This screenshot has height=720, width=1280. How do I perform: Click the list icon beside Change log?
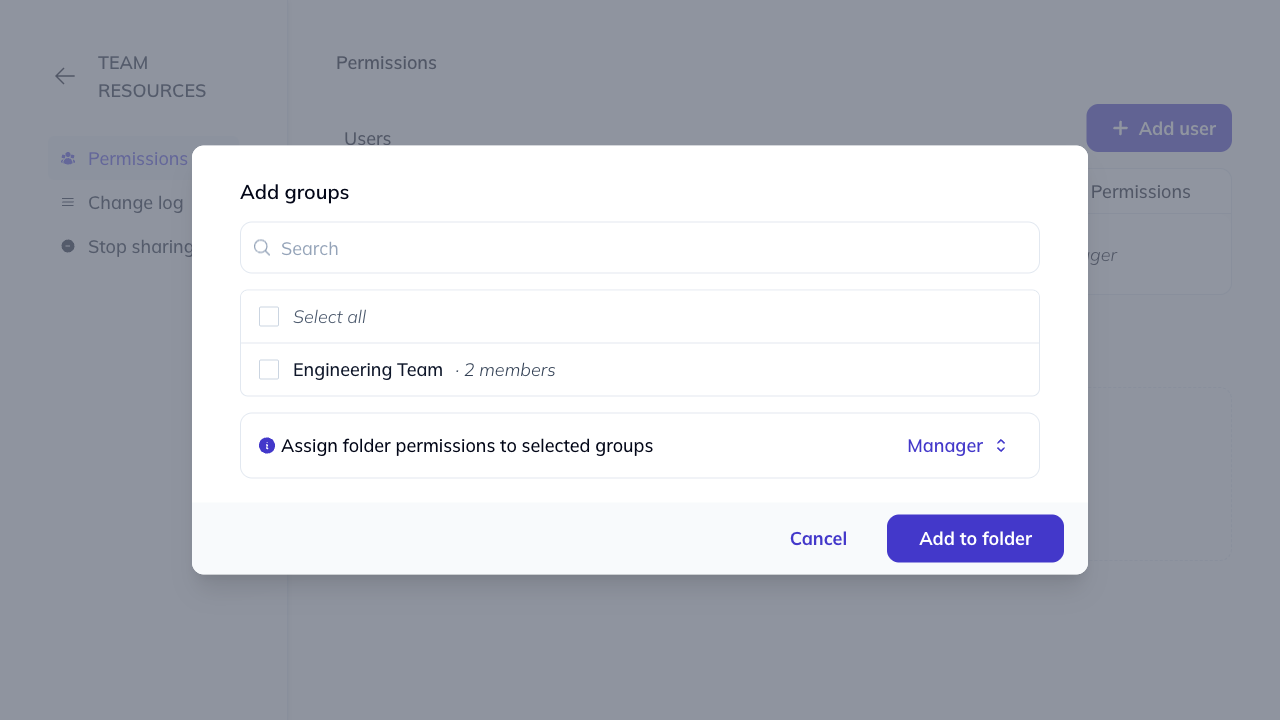(x=66, y=202)
